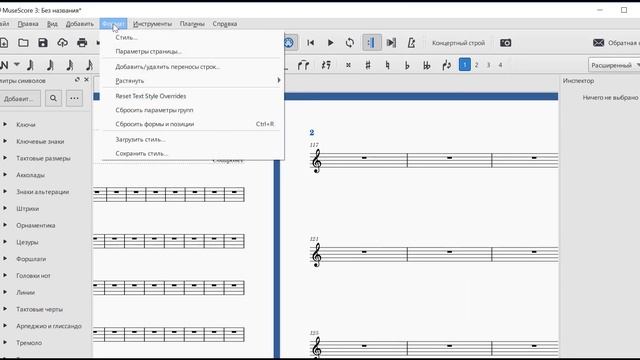Image resolution: width=640 pixels, height=360 pixels.
Task: Toggle note input mode N
Action: point(4,65)
